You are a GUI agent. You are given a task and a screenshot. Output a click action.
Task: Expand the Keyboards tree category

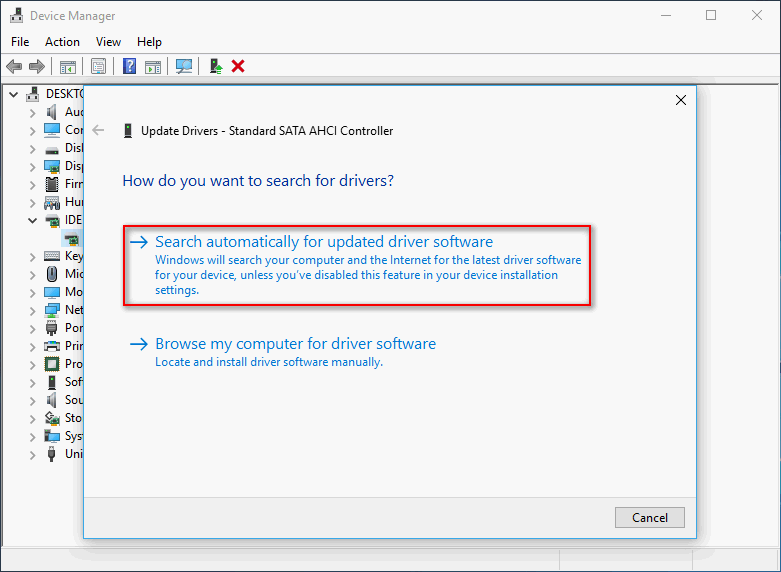point(32,256)
